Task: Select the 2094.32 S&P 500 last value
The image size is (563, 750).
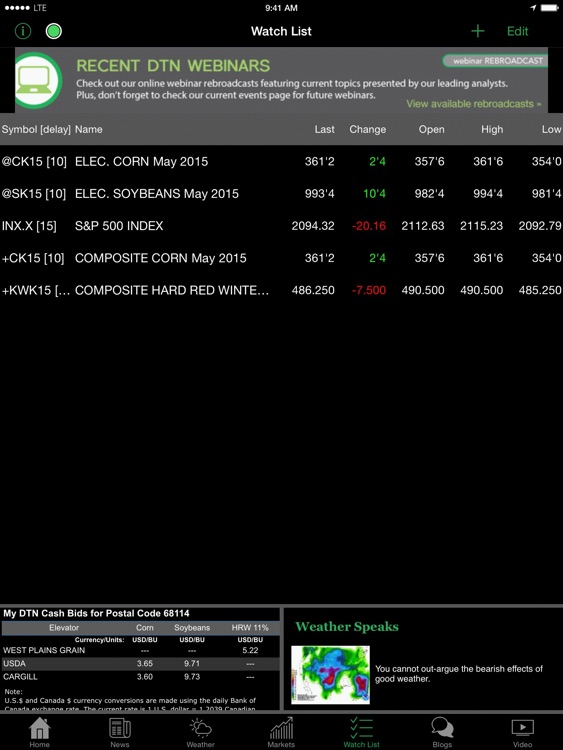Action: pos(313,225)
